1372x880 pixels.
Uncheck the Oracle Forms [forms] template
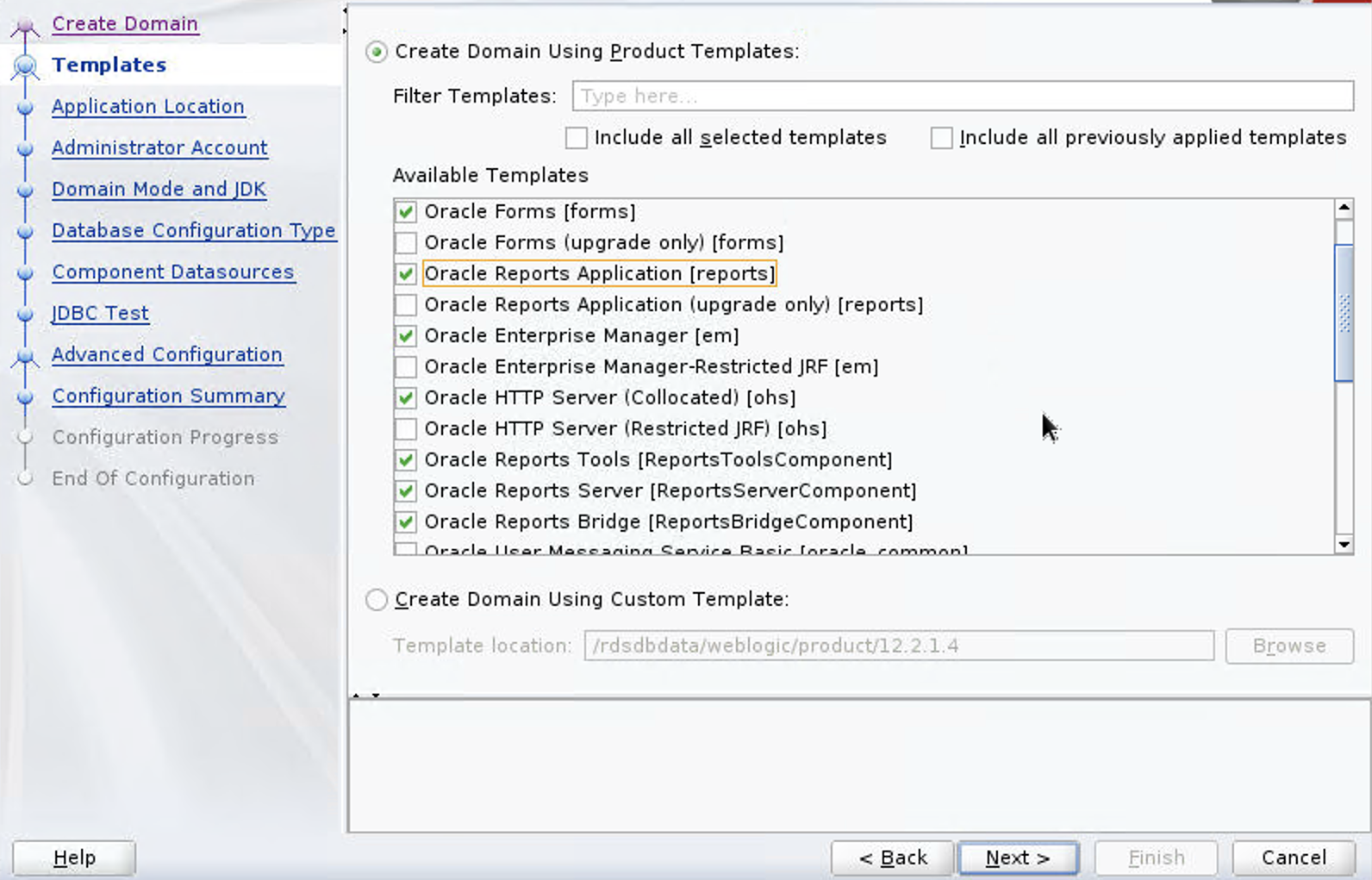406,212
